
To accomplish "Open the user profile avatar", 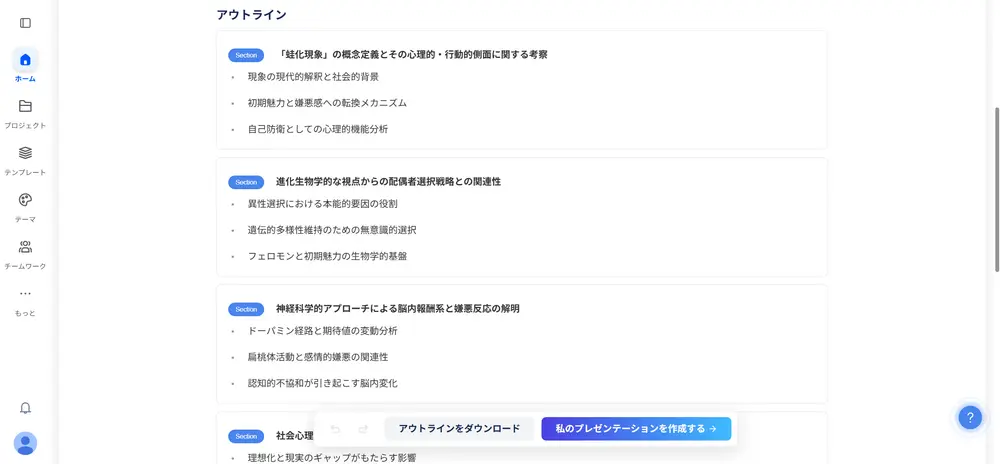I will pyautogui.click(x=26, y=443).
